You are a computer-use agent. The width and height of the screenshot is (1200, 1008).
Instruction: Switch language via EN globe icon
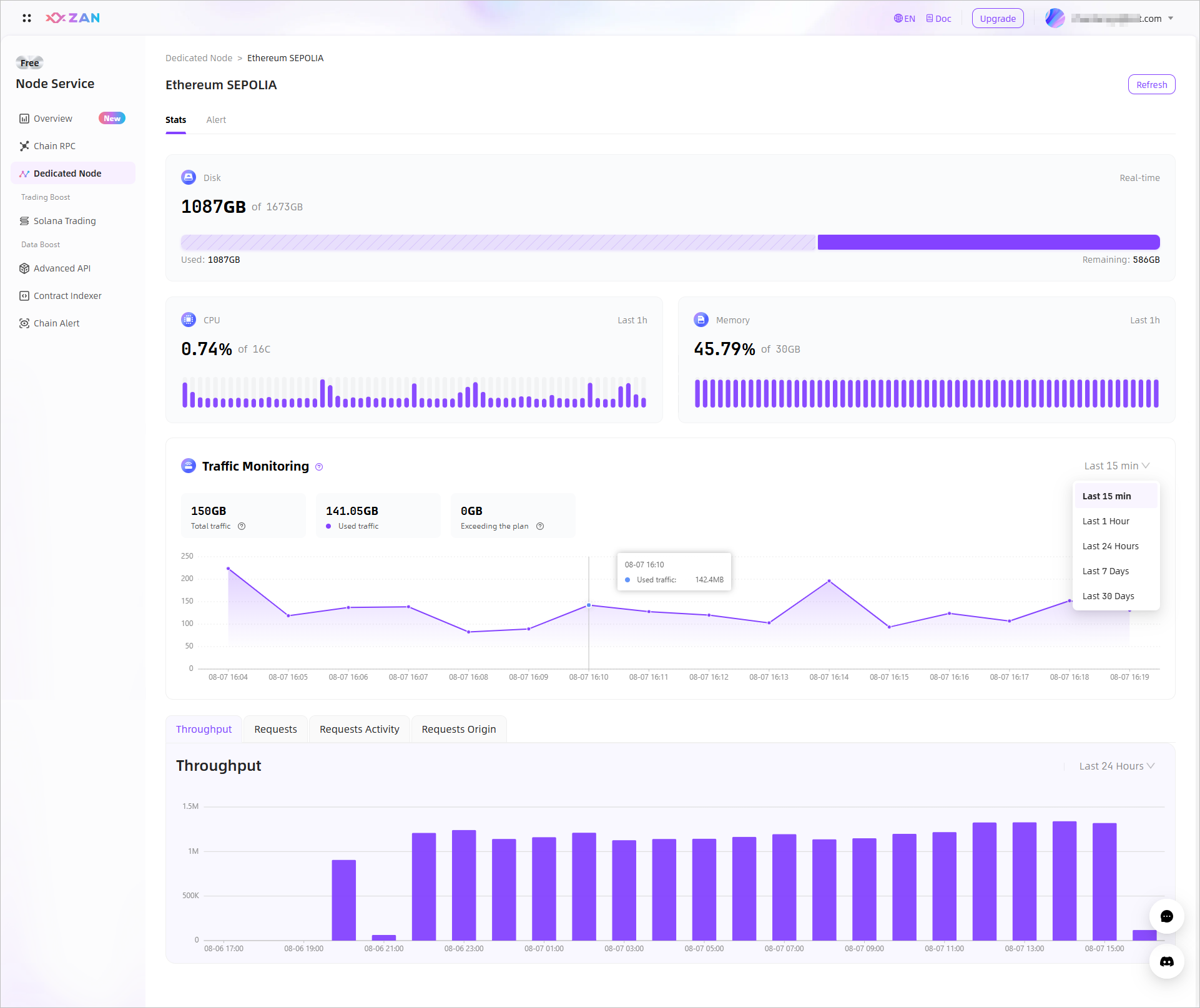tap(904, 19)
